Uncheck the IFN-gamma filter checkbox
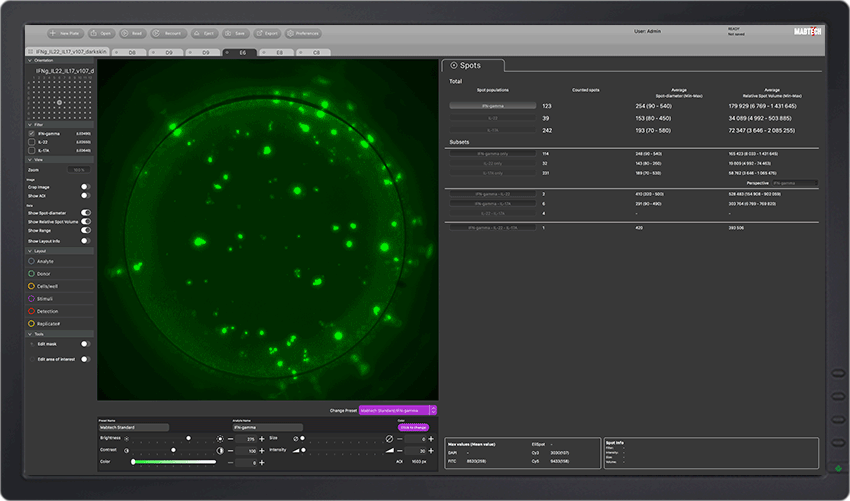The image size is (850, 501). (31, 133)
